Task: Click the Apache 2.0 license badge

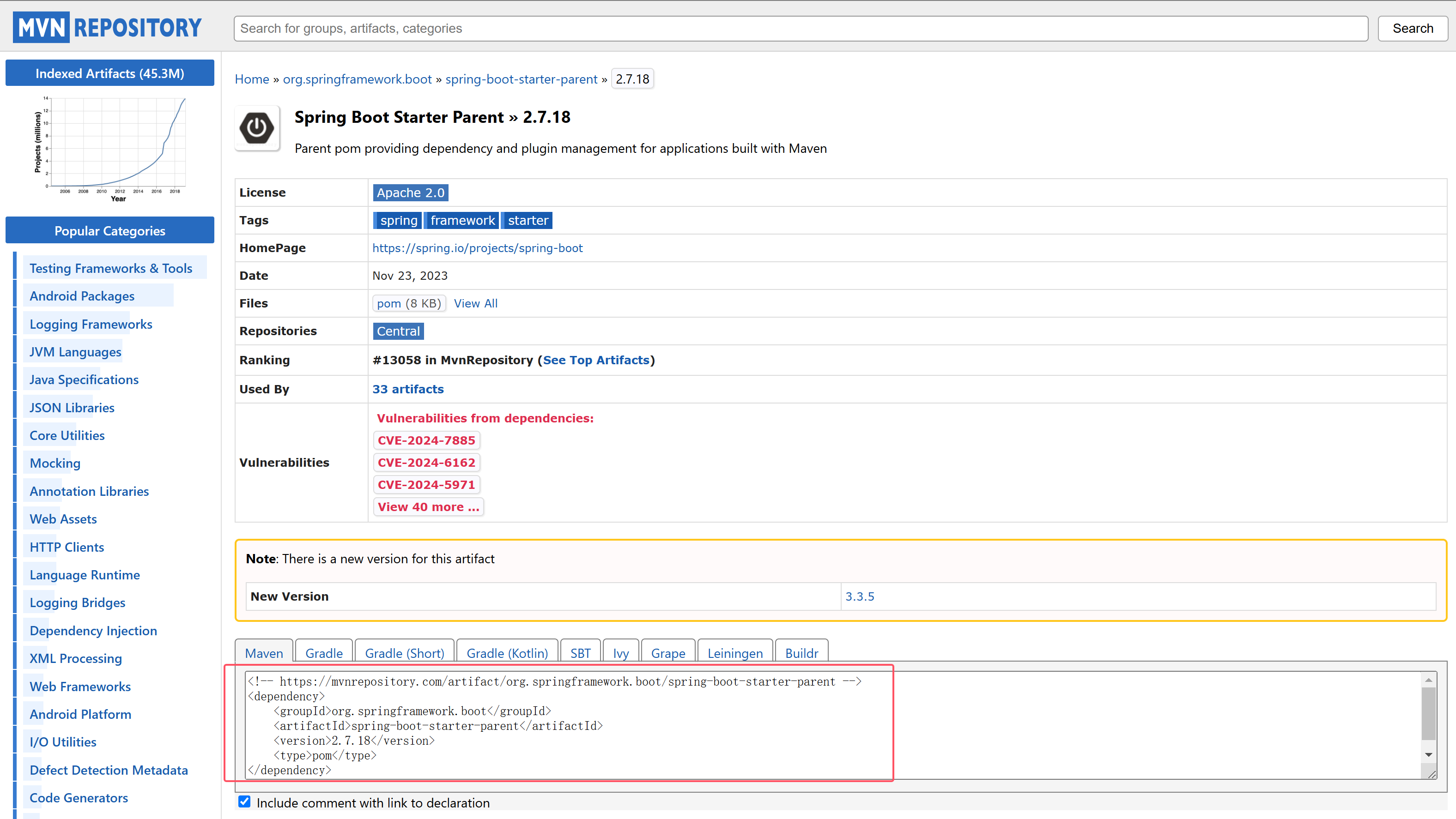Action: (x=410, y=193)
